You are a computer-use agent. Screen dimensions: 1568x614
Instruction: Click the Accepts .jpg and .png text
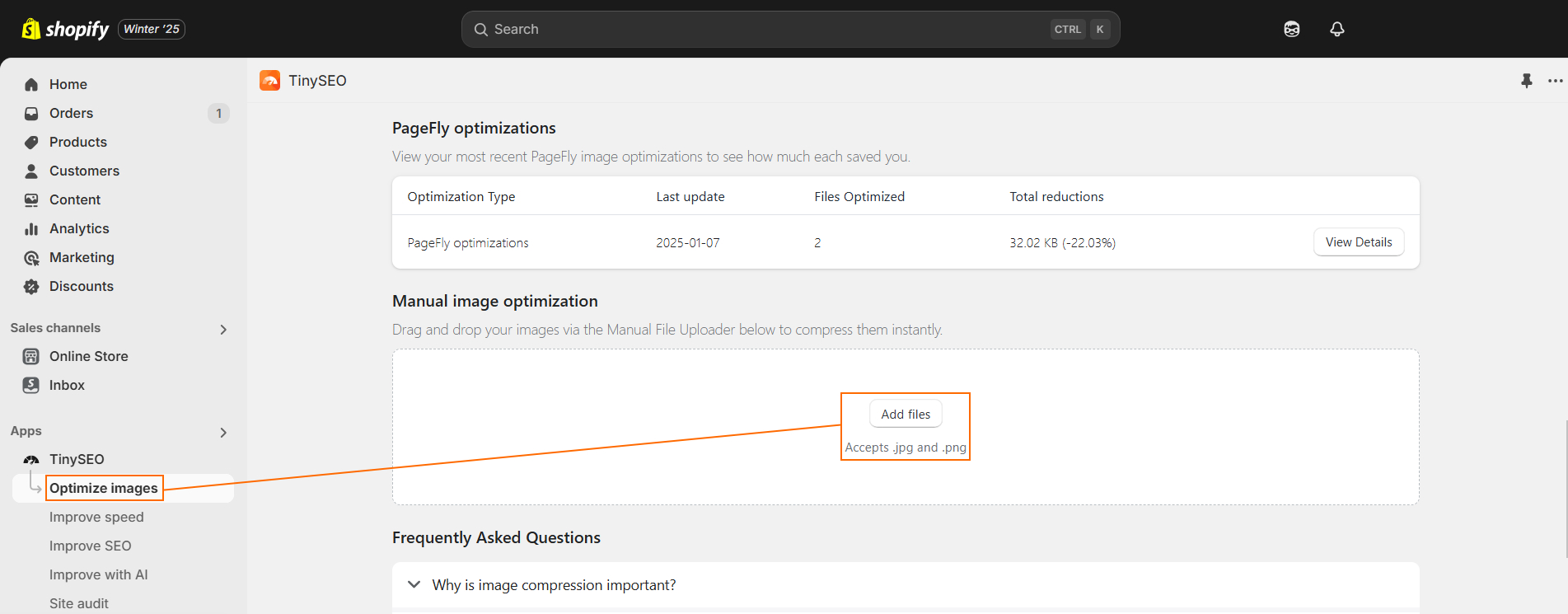coord(906,448)
